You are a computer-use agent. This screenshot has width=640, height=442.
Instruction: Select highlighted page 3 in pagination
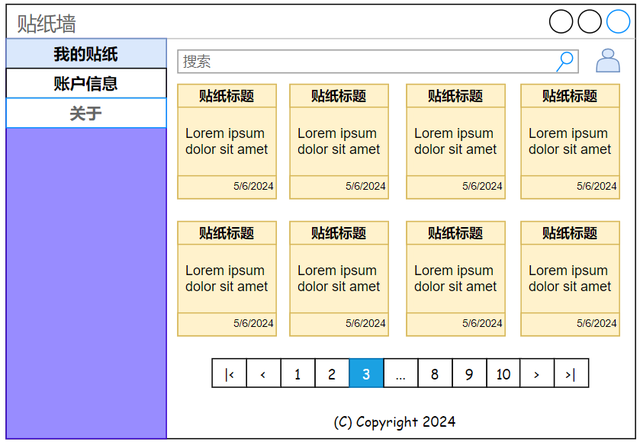click(367, 373)
